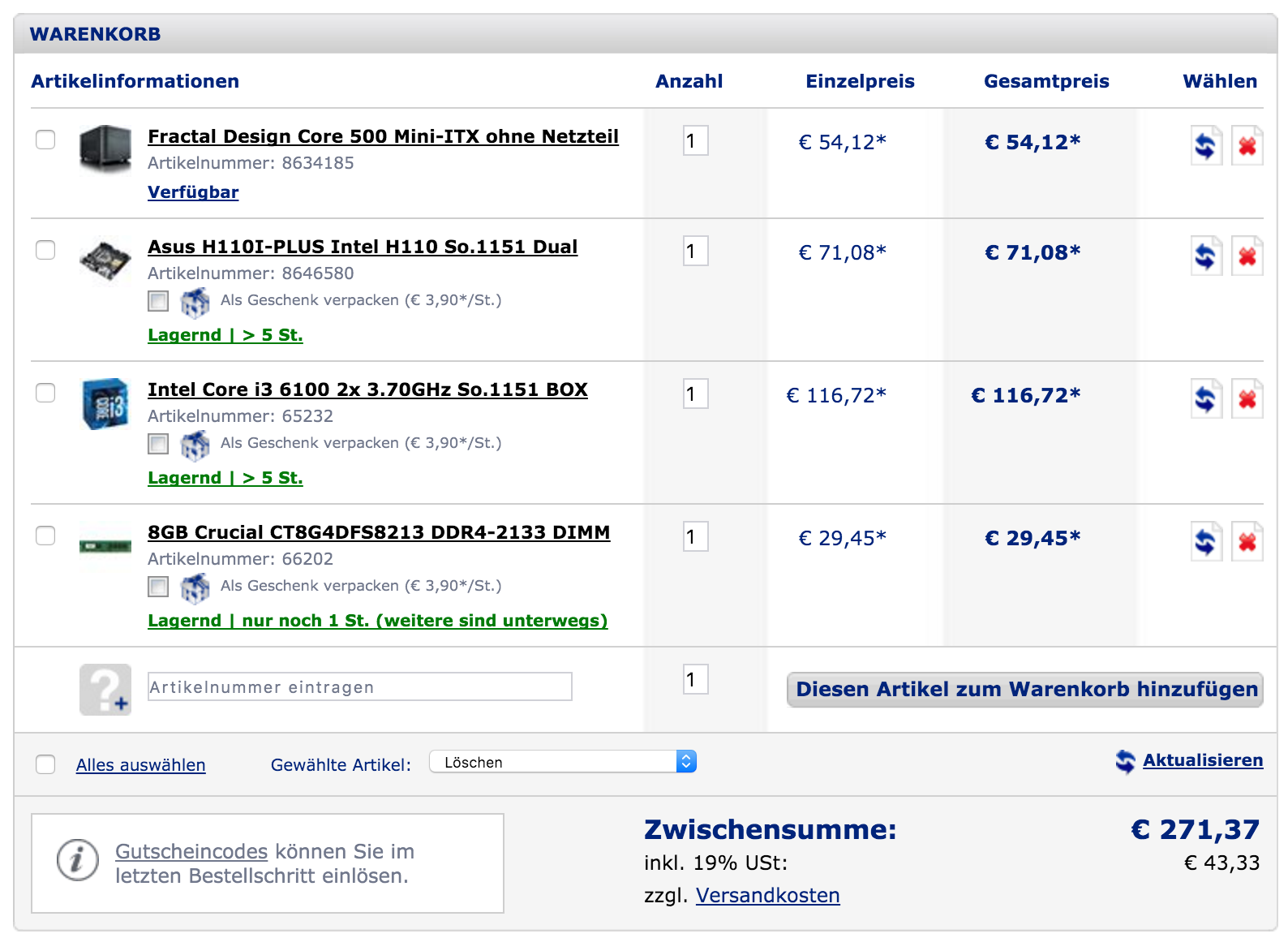Viewport: 1288px width, 938px height.
Task: Click the Alles auswählen link
Action: (x=141, y=765)
